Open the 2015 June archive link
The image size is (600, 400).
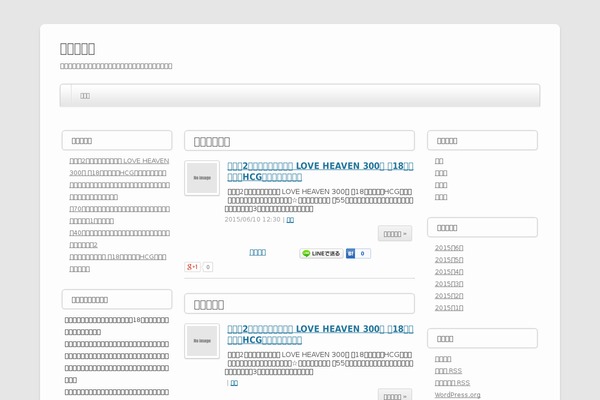(x=449, y=248)
